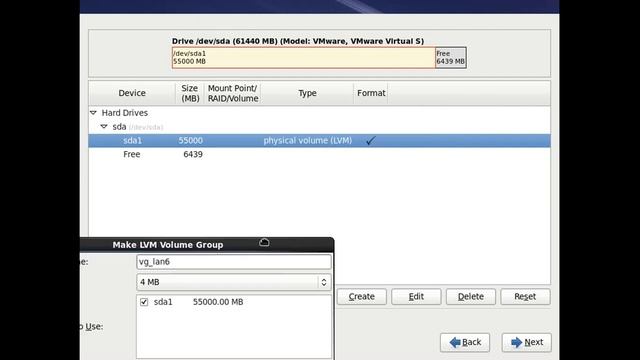This screenshot has height=360, width=640.
Task: Collapse the Hard Drives tree node
Action: click(x=93, y=113)
